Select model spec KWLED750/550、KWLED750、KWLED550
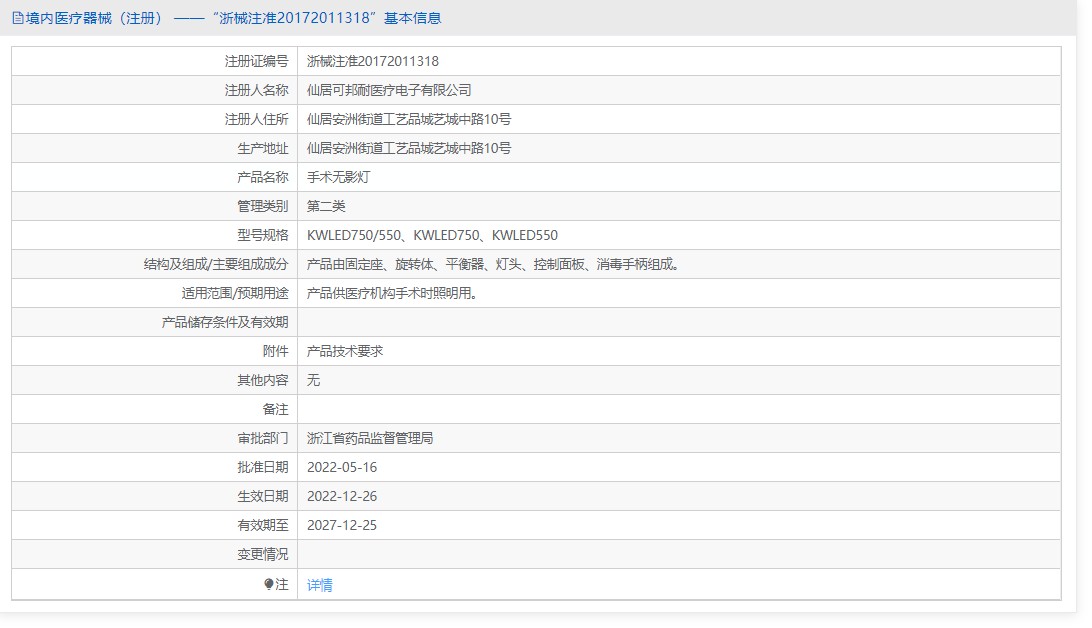The width and height of the screenshot is (1092, 628). tap(432, 235)
